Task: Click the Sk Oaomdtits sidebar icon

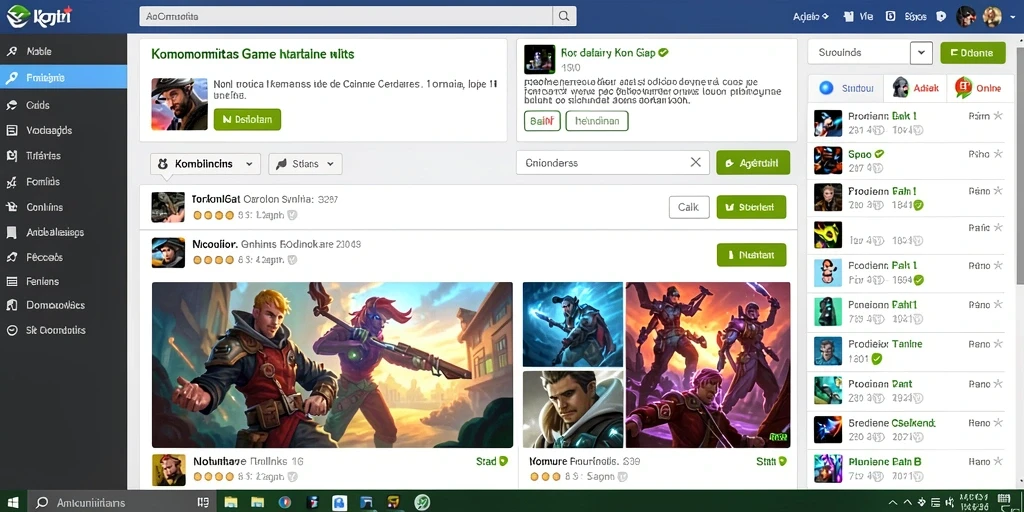Action: [x=12, y=330]
